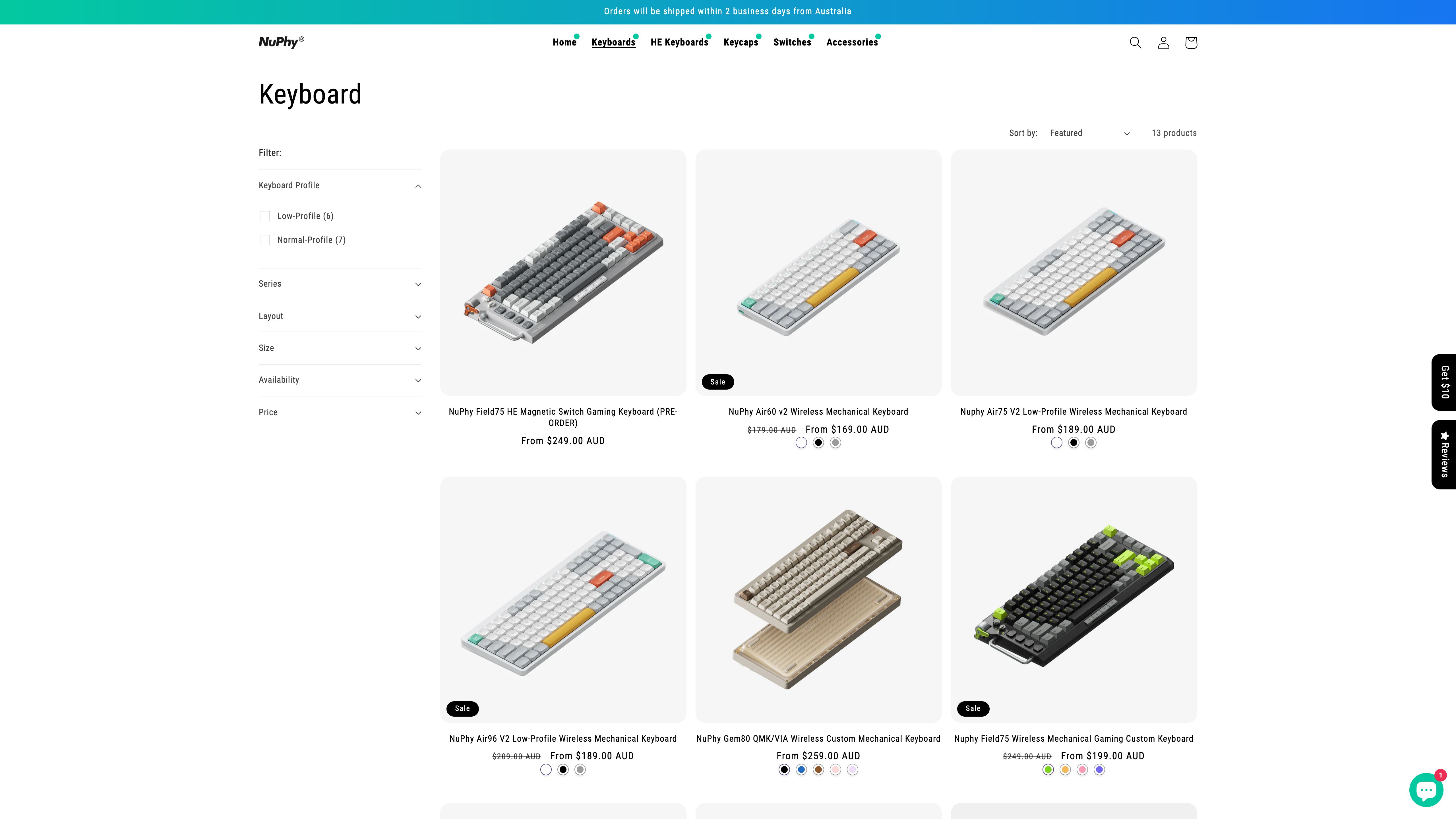The height and width of the screenshot is (819, 1456).
Task: Select white swatch for Air60 v2
Action: tap(801, 442)
